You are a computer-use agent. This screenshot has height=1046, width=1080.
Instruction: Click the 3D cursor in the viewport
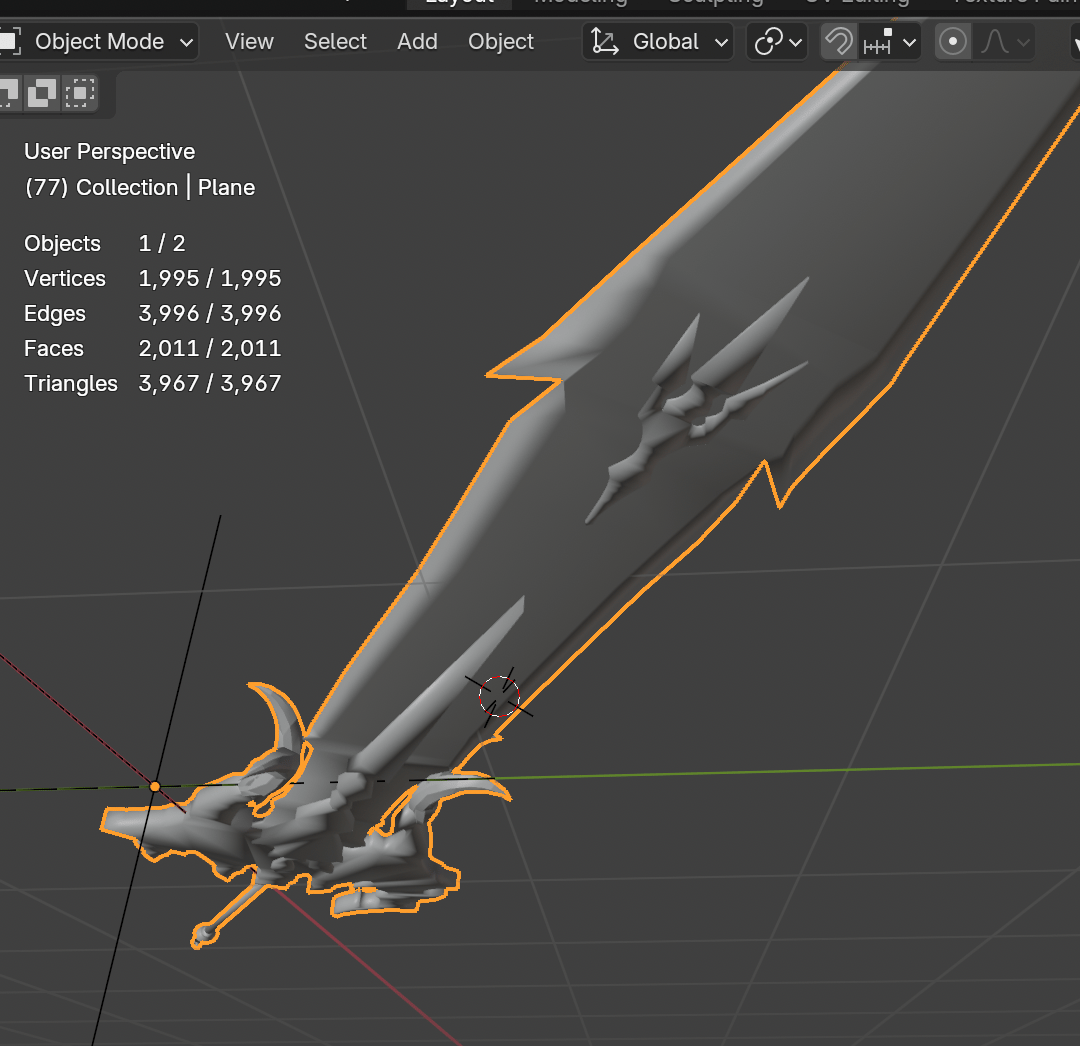point(499,696)
